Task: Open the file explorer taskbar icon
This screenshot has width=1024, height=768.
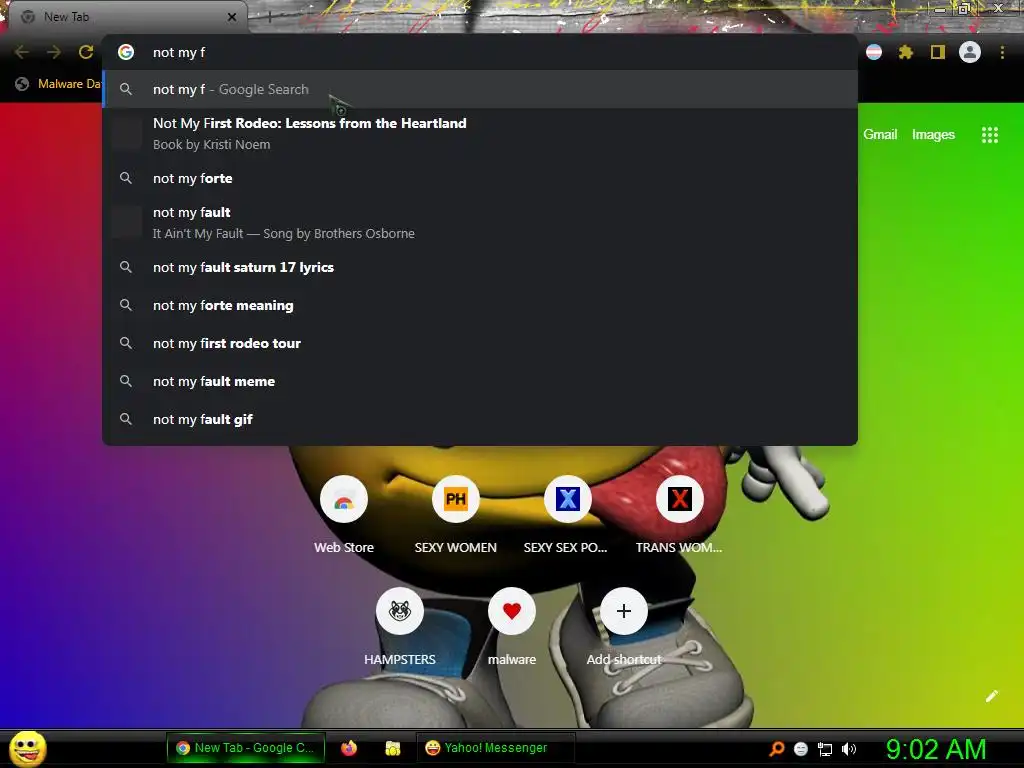Action: (x=392, y=748)
